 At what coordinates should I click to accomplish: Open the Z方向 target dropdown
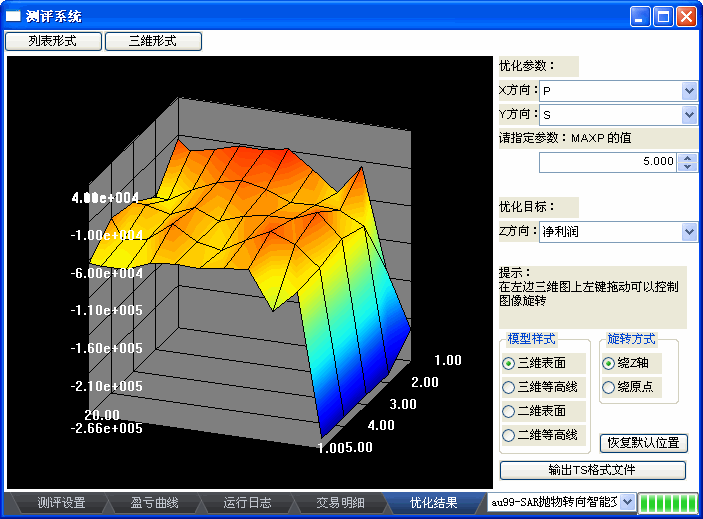tap(688, 232)
